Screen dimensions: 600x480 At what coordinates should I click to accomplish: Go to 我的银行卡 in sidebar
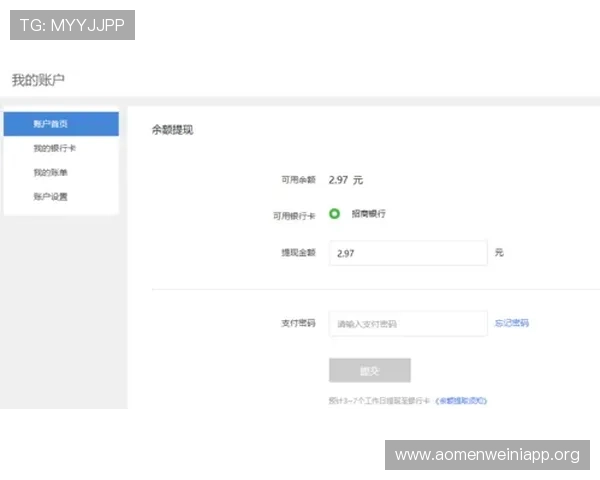point(54,148)
